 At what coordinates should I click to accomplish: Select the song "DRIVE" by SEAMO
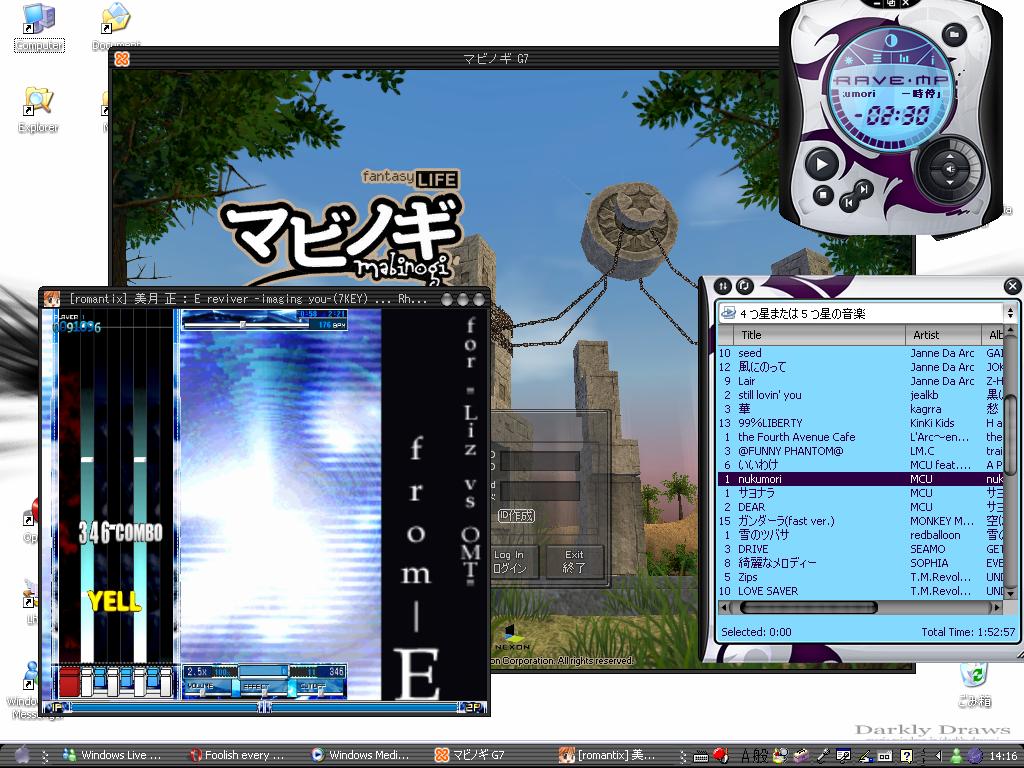tap(861, 549)
